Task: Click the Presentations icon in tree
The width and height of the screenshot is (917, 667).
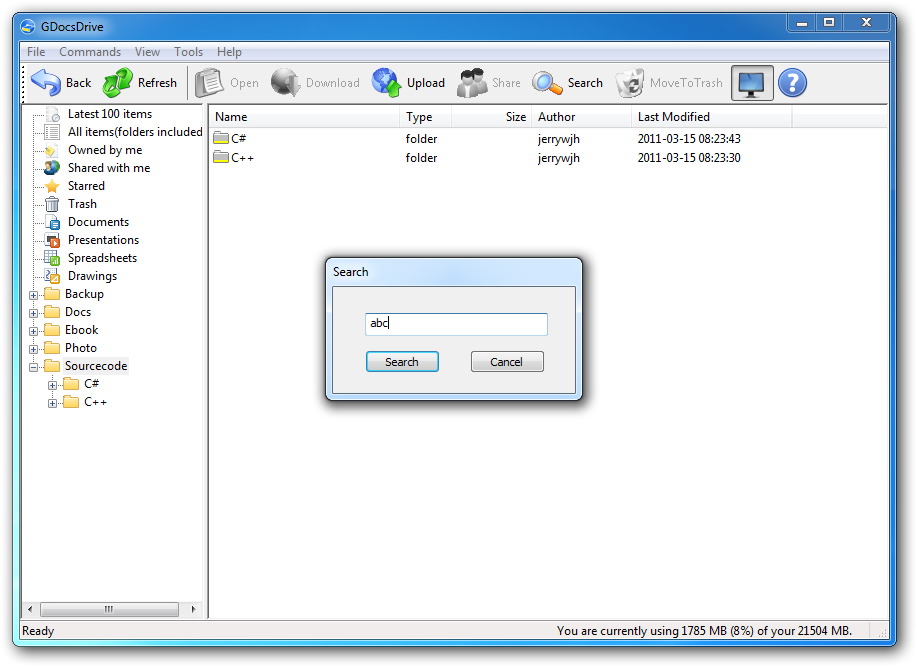Action: pos(53,240)
